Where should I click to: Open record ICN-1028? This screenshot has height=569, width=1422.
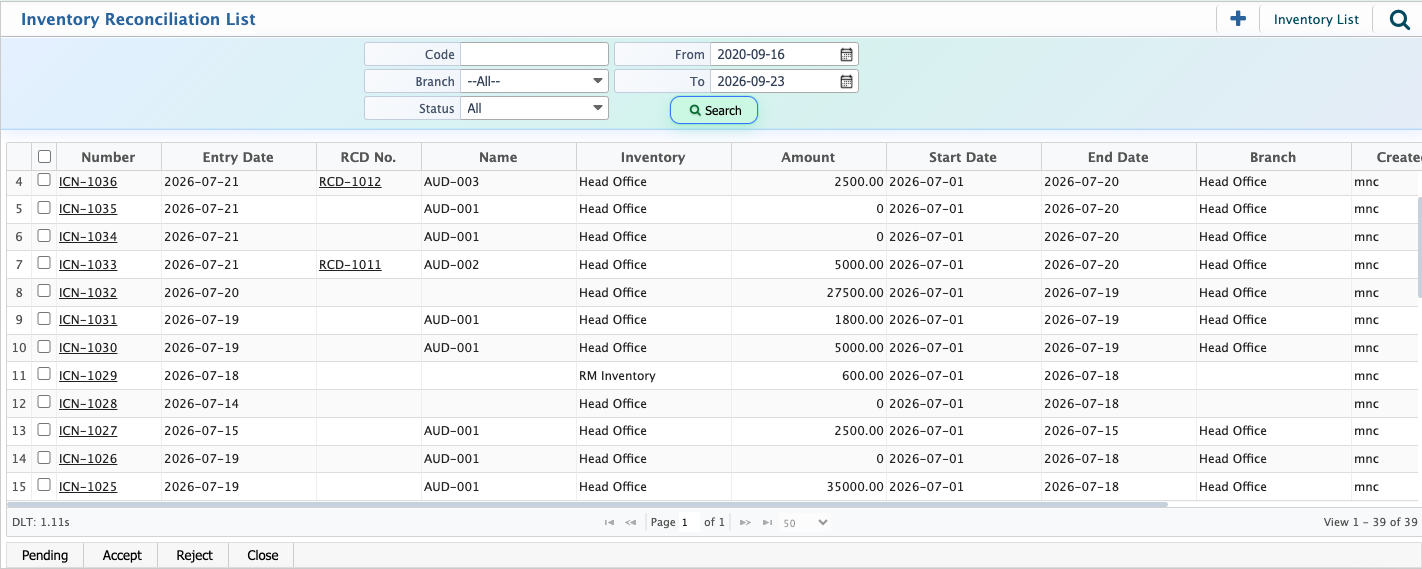tap(88, 404)
